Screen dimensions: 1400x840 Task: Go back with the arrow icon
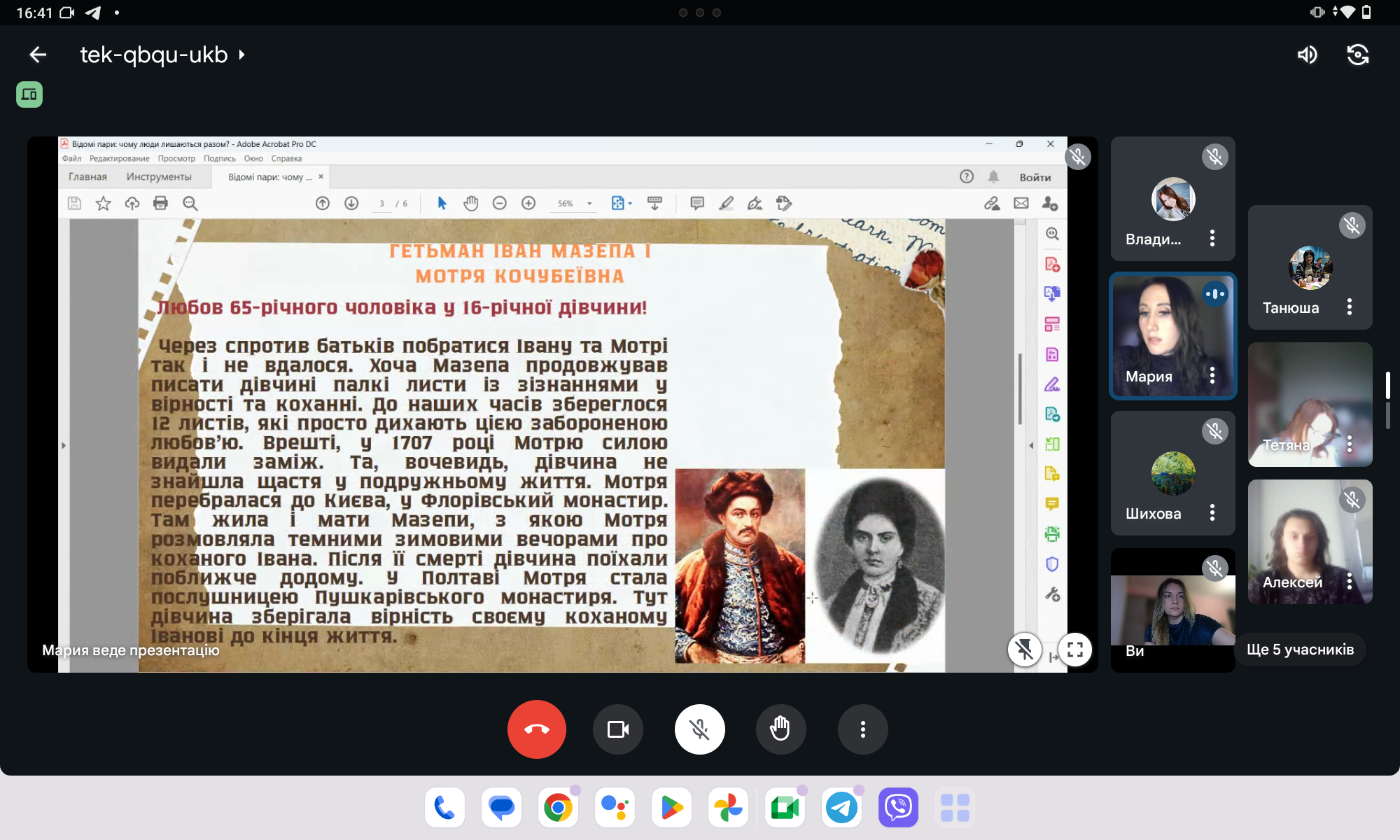(38, 55)
